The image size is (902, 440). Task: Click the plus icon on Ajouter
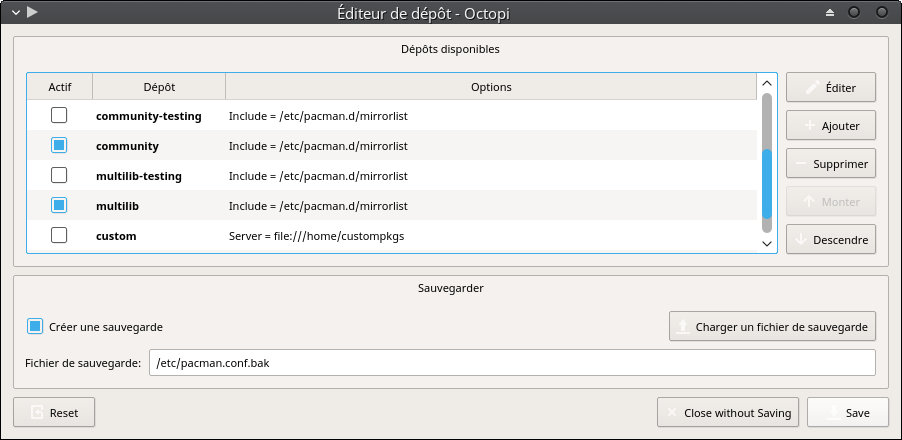[809, 125]
